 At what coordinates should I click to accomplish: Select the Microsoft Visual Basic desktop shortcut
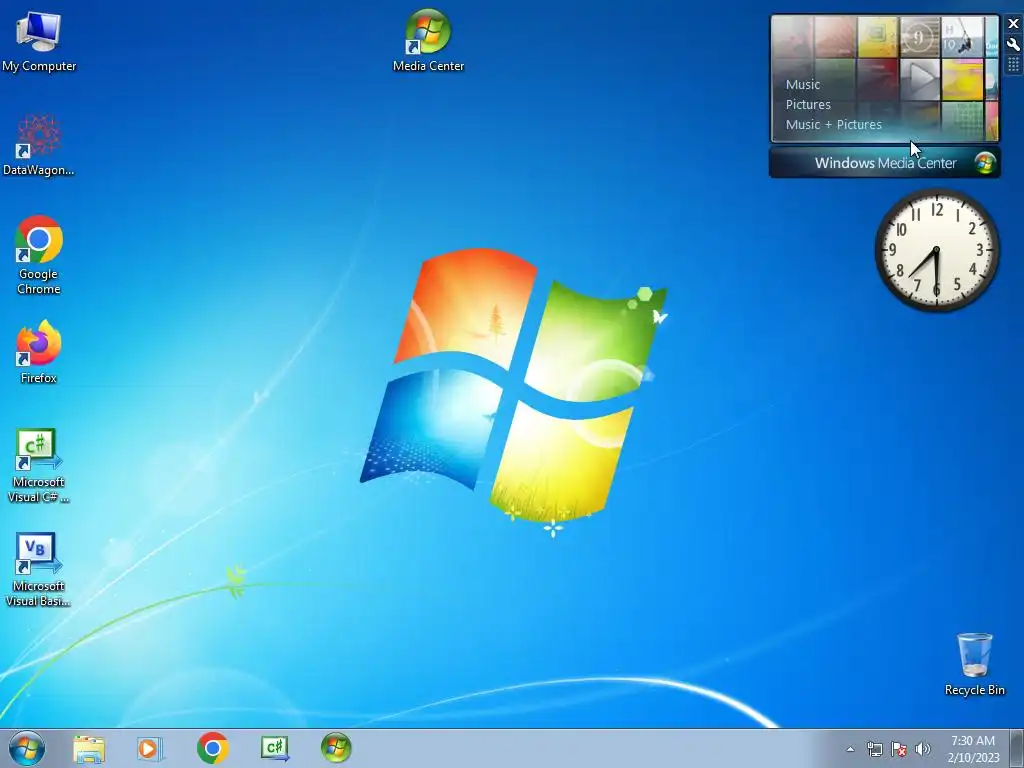click(x=39, y=570)
